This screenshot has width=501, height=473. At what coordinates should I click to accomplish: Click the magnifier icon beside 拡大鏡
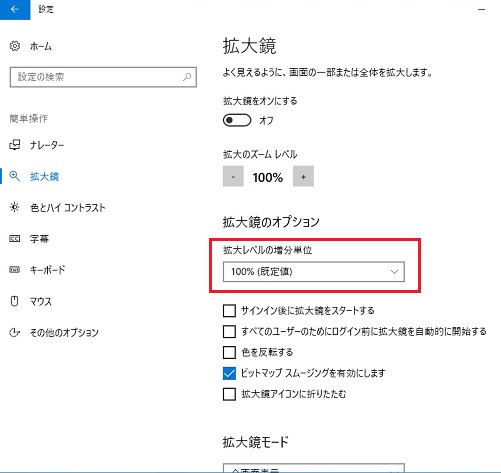[15, 176]
